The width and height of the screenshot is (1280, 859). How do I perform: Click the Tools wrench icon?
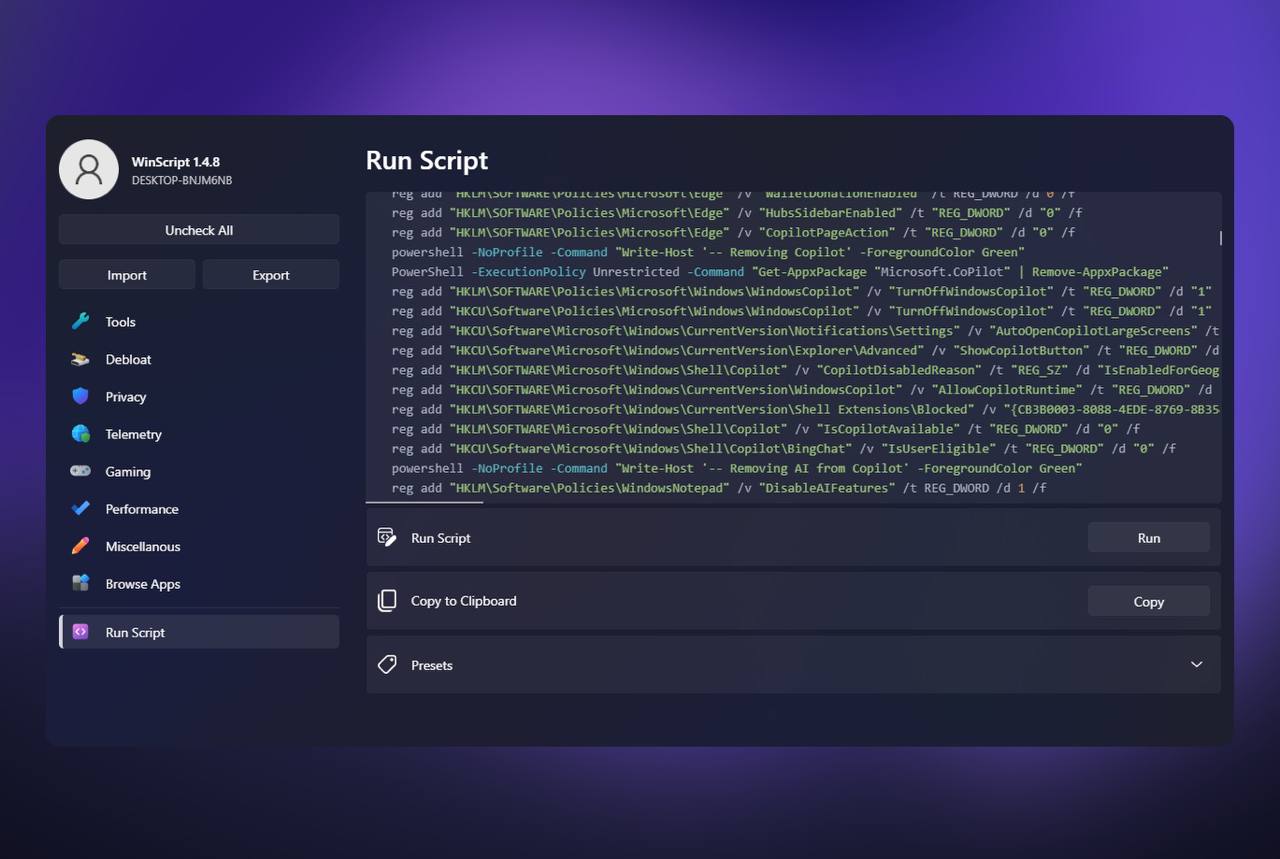click(x=81, y=322)
